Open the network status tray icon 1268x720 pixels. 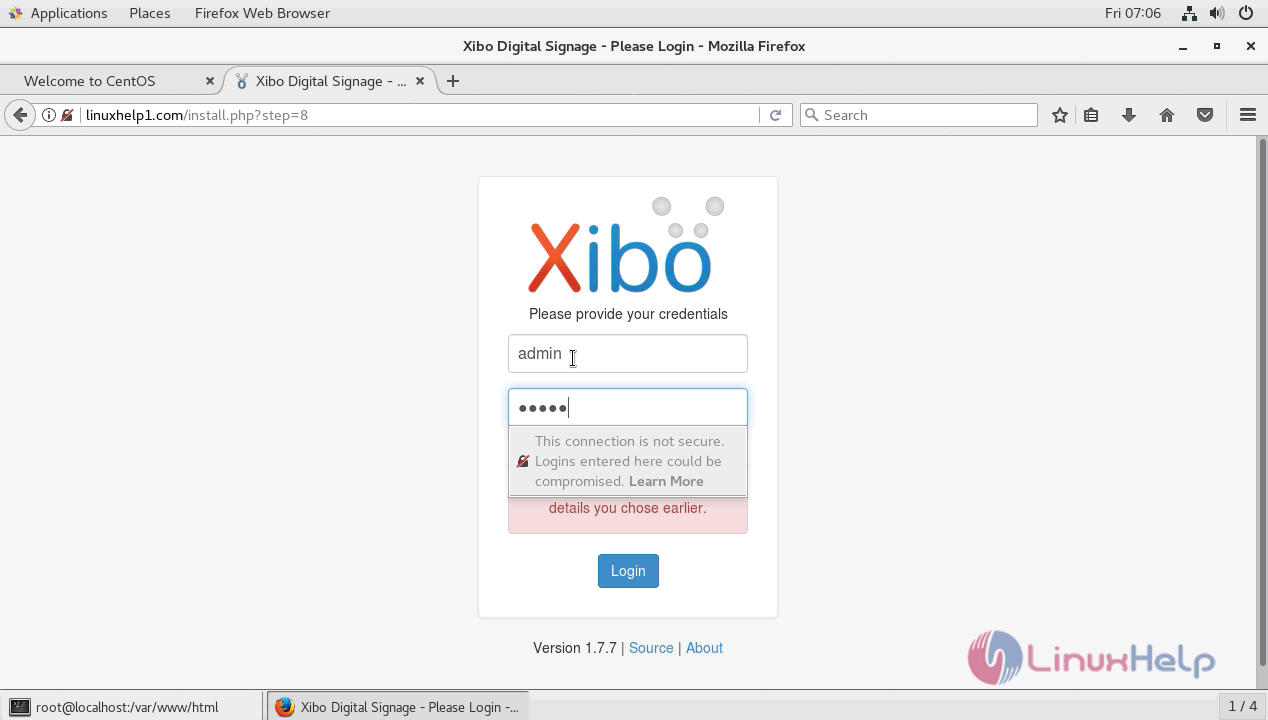click(1189, 13)
